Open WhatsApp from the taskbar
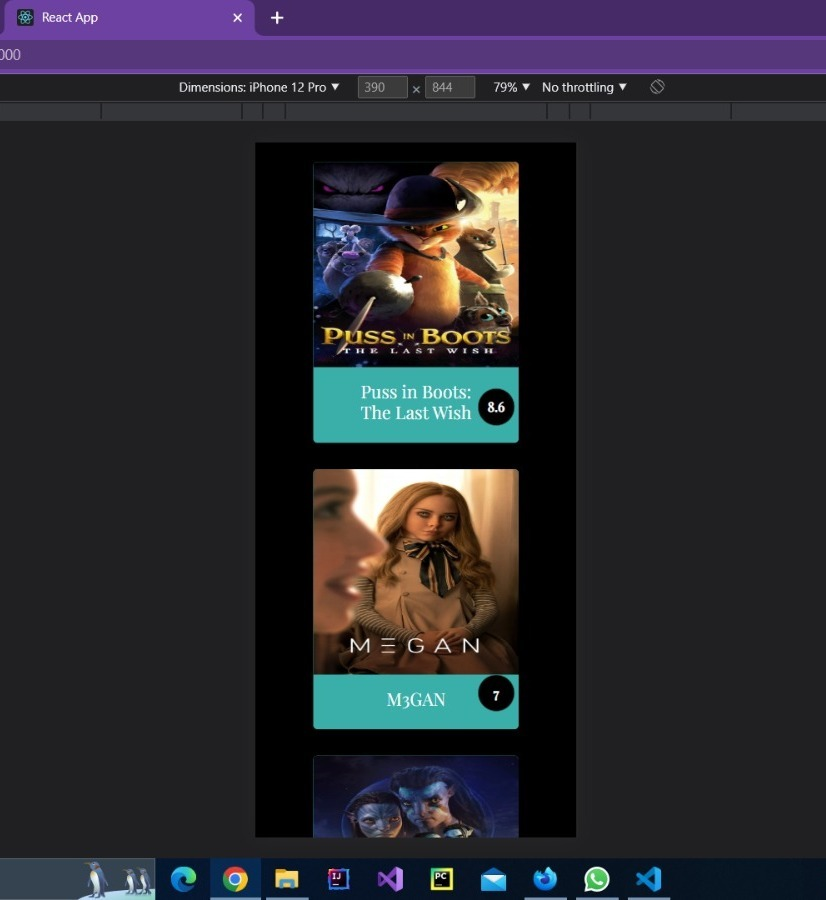The height and width of the screenshot is (900, 826). [596, 879]
